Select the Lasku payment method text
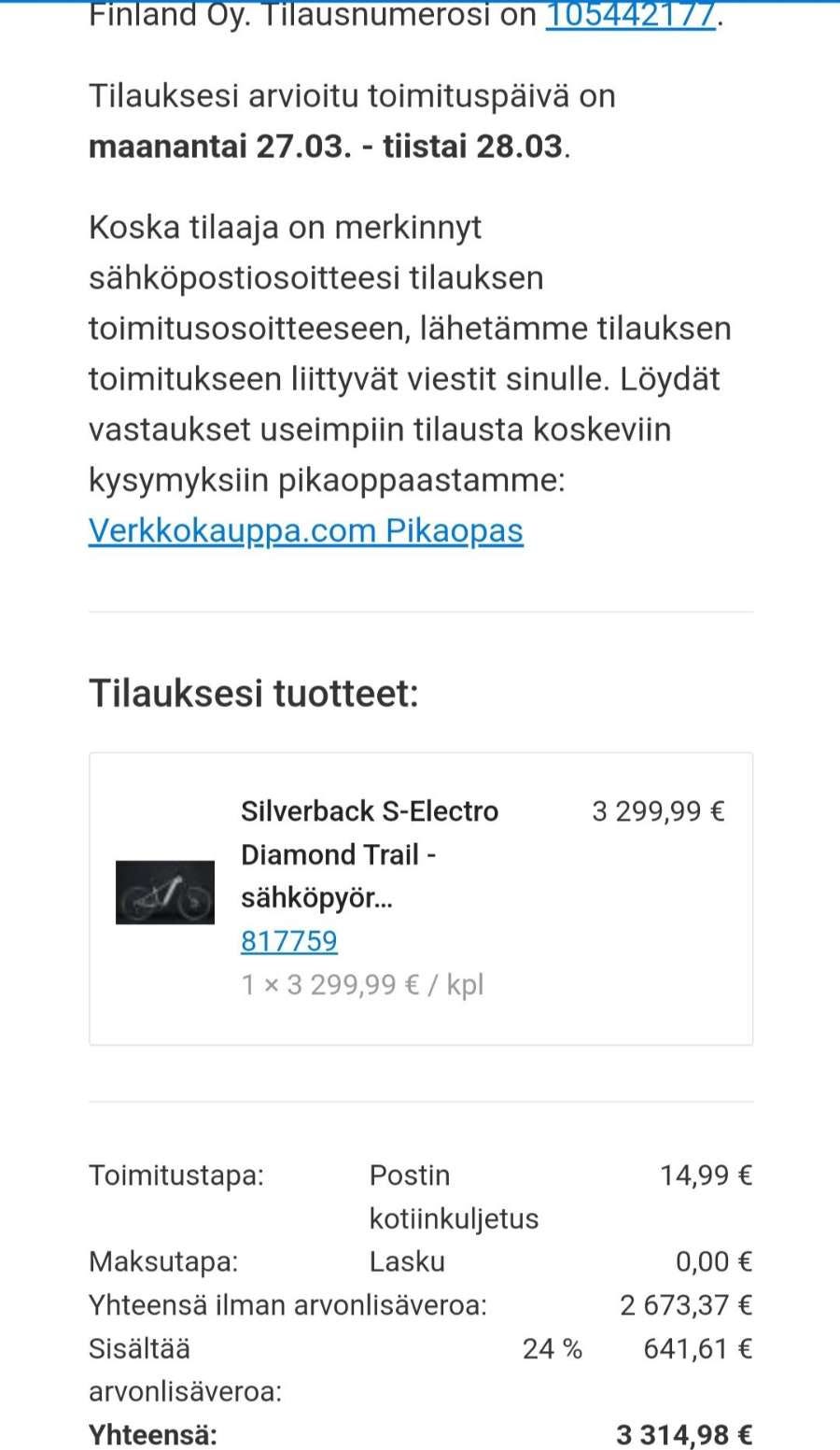840x1450 pixels. 407,1261
